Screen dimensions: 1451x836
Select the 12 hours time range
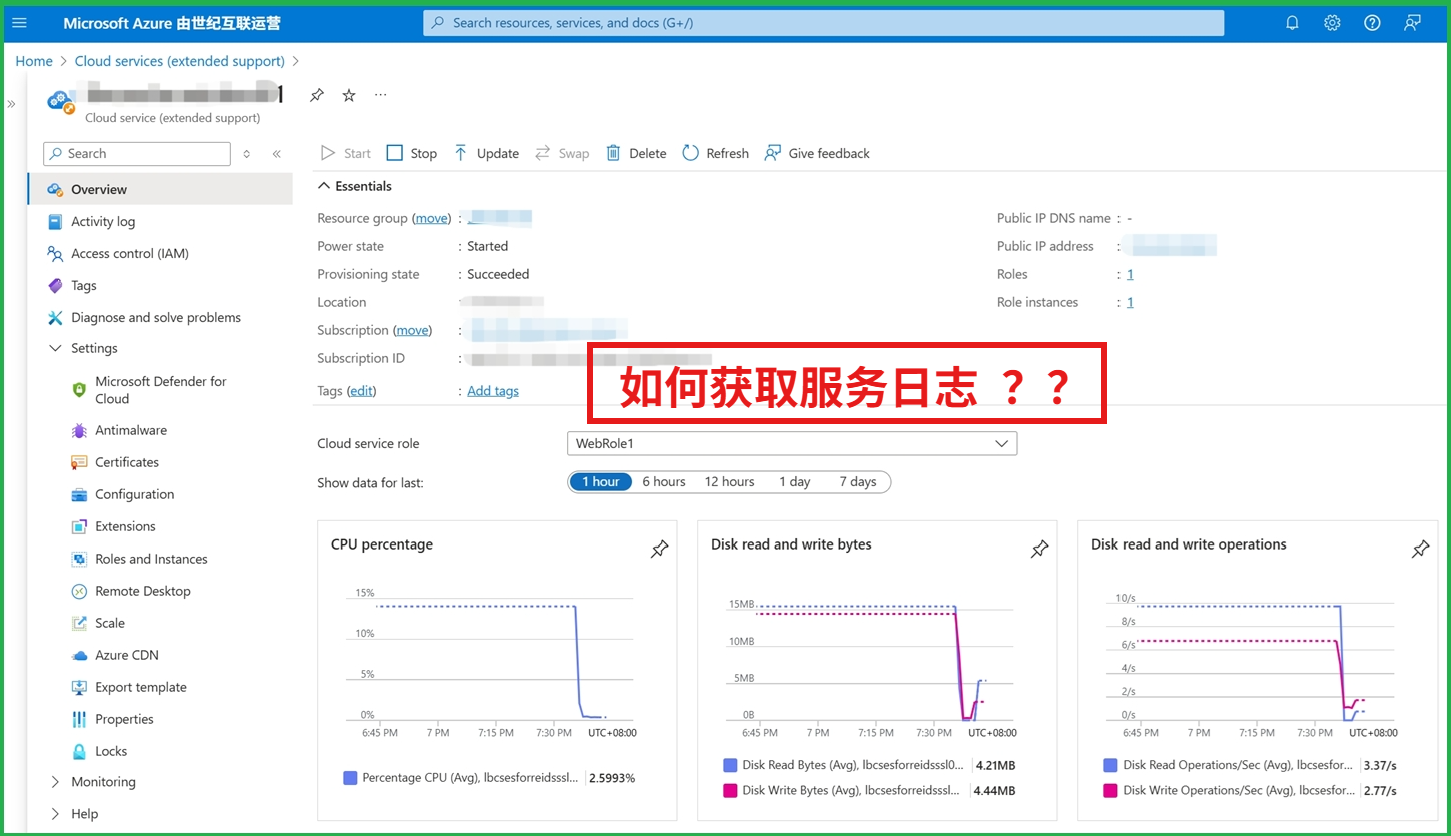coord(730,482)
